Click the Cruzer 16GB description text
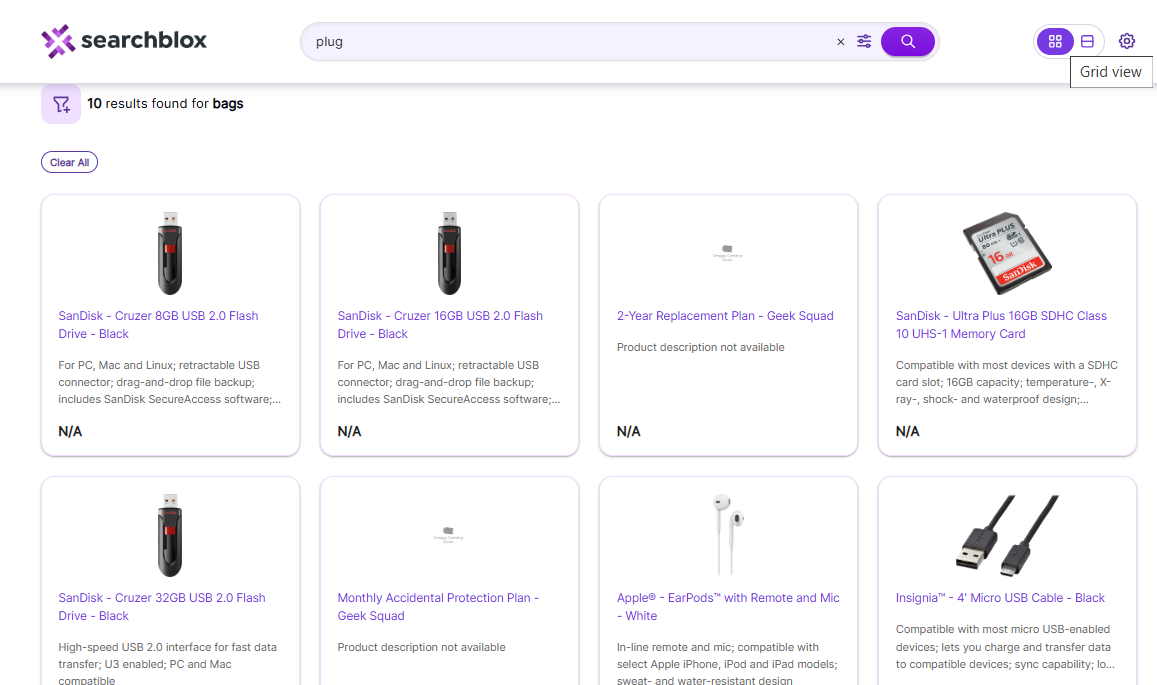The image size is (1157, 685). [x=449, y=382]
